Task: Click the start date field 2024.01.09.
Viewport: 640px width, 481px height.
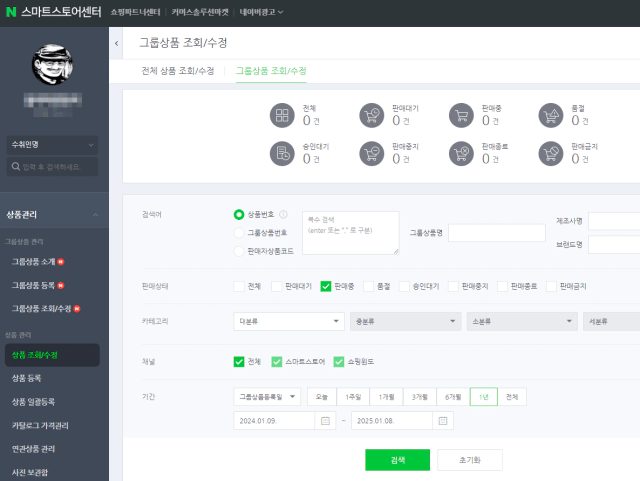Action: 274,421
